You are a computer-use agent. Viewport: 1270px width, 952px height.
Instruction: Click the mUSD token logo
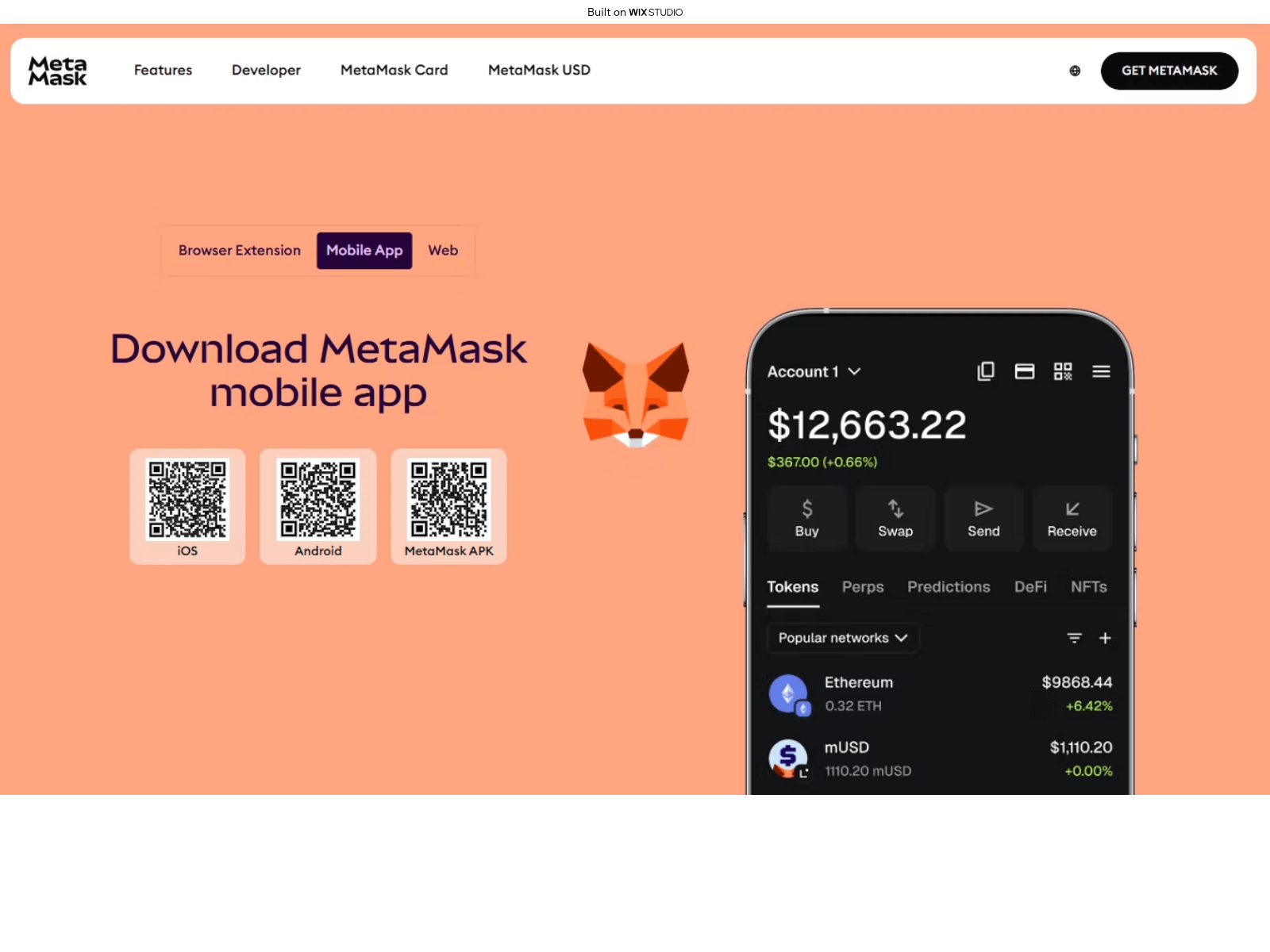(x=789, y=758)
